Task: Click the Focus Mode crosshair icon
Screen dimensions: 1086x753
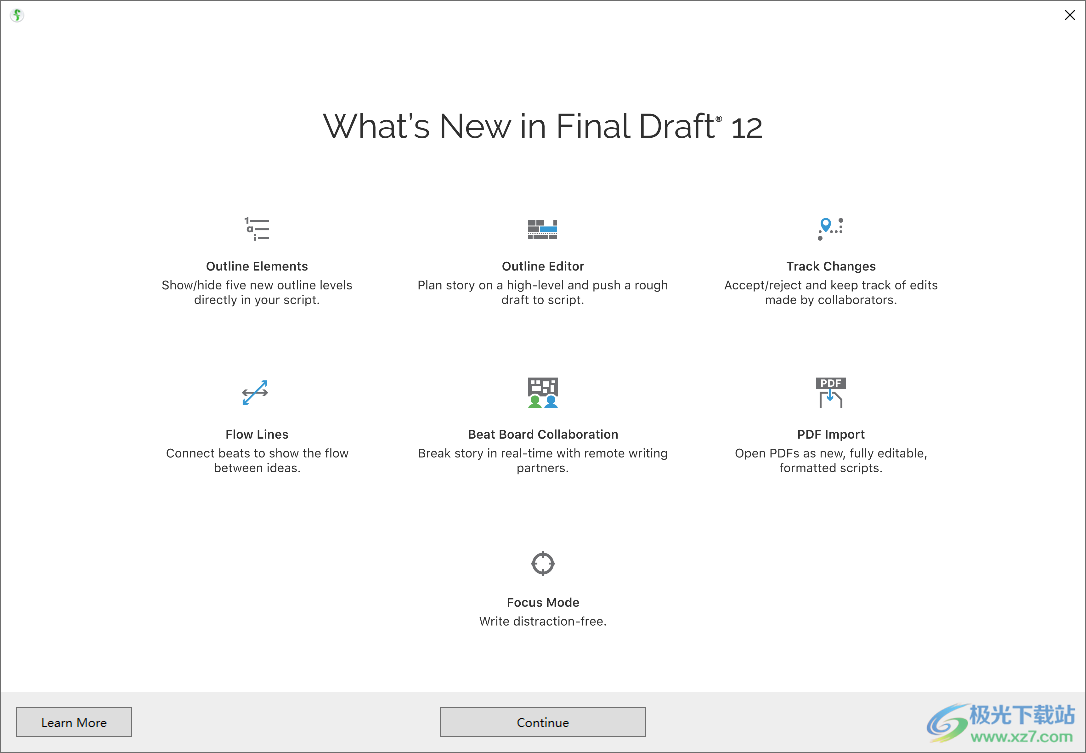Action: 543,563
